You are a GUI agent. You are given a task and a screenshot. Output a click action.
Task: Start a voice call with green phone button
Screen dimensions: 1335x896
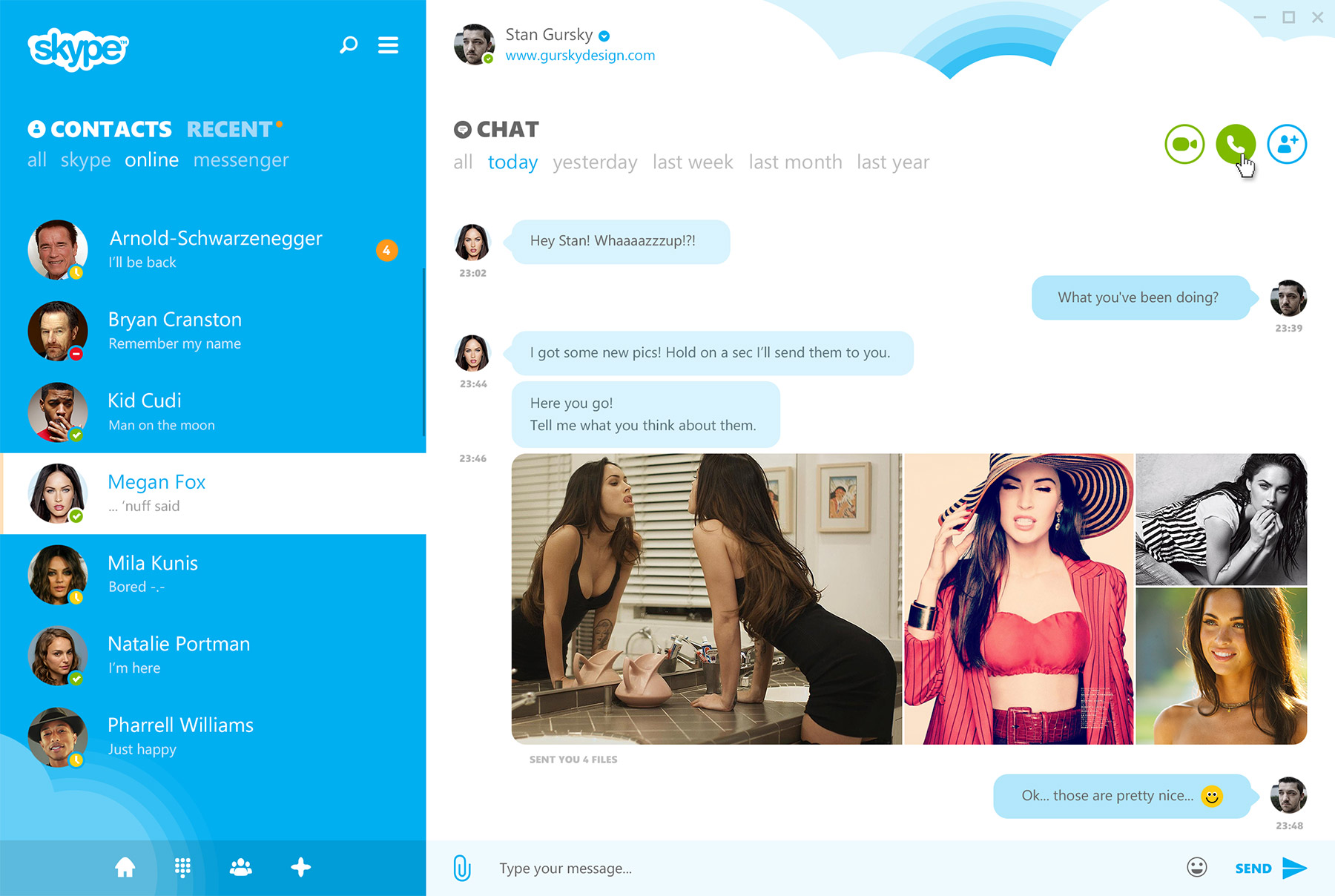[1236, 144]
